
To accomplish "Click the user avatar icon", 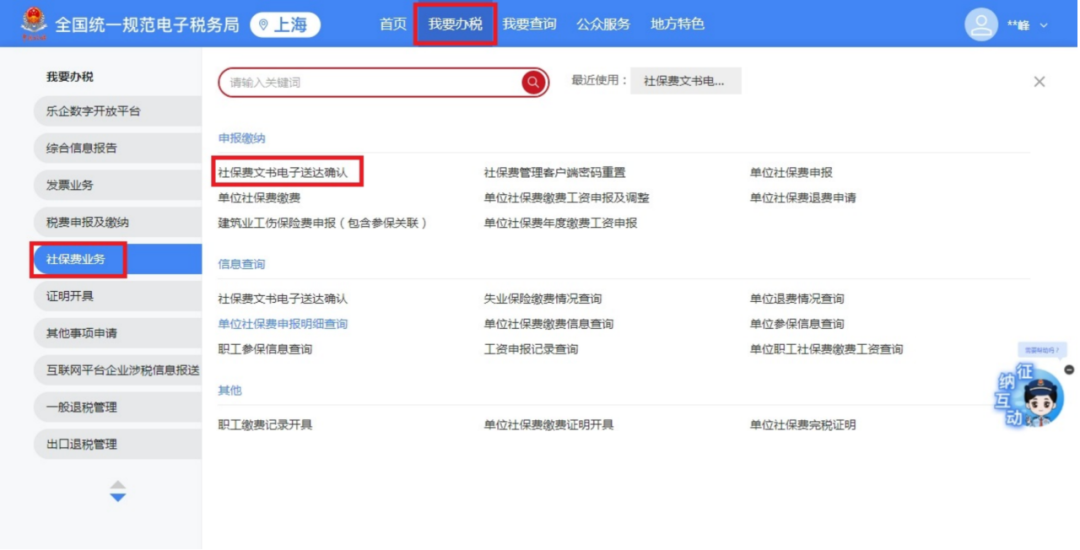I will [x=981, y=25].
